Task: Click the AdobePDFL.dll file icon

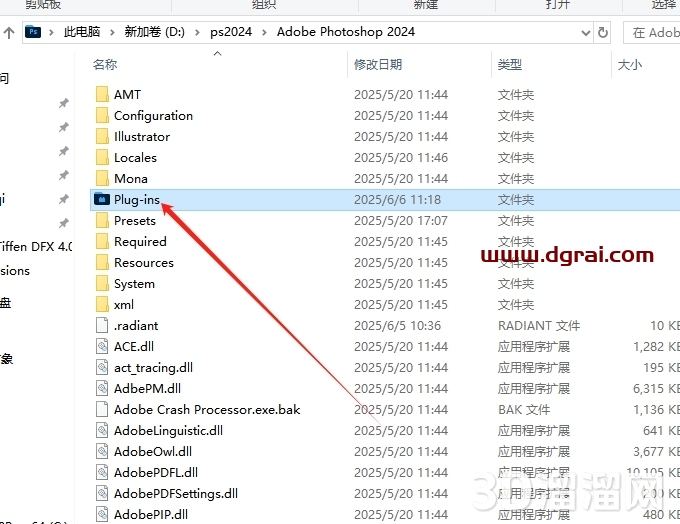Action: (x=102, y=472)
